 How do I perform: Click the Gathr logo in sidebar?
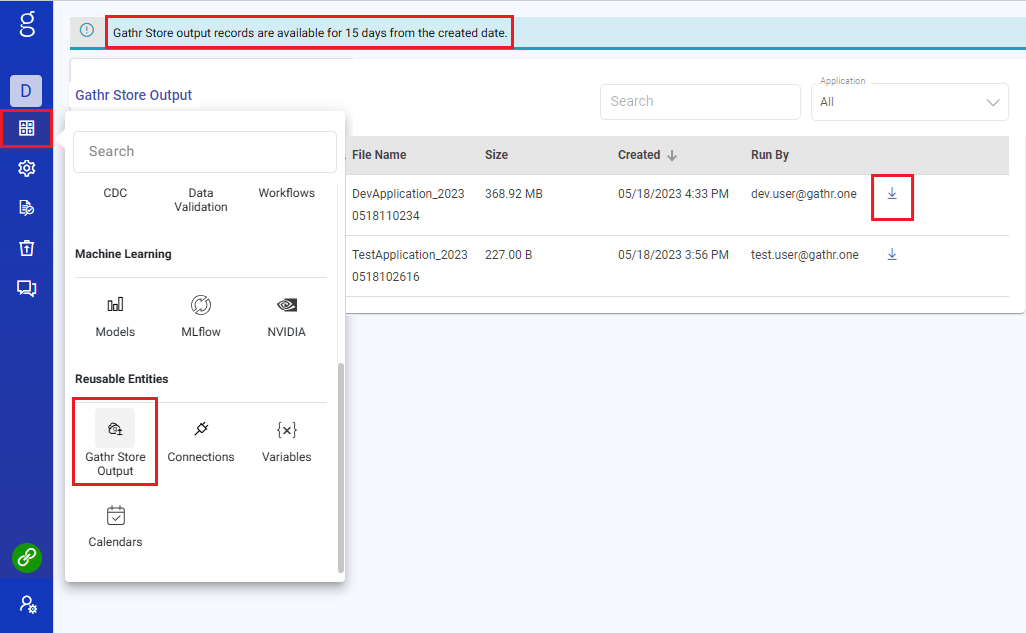click(x=27, y=24)
